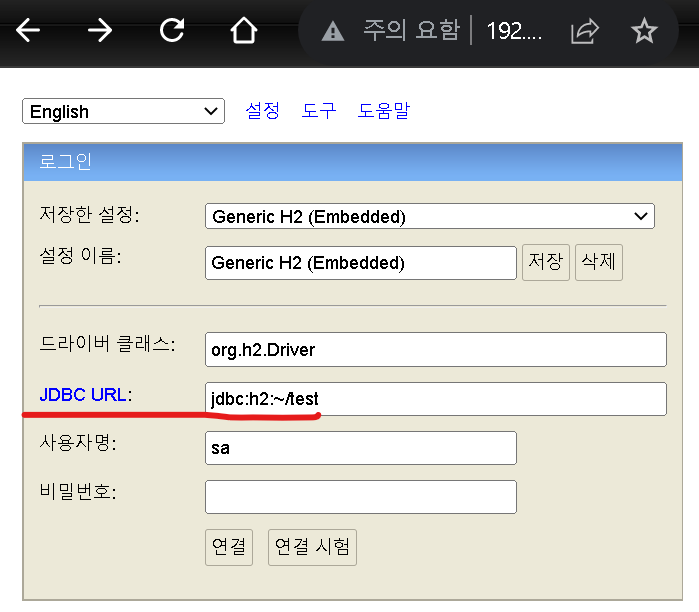Image resolution: width=699 pixels, height=612 pixels.
Task: Click the 삭제 button
Action: point(599,262)
